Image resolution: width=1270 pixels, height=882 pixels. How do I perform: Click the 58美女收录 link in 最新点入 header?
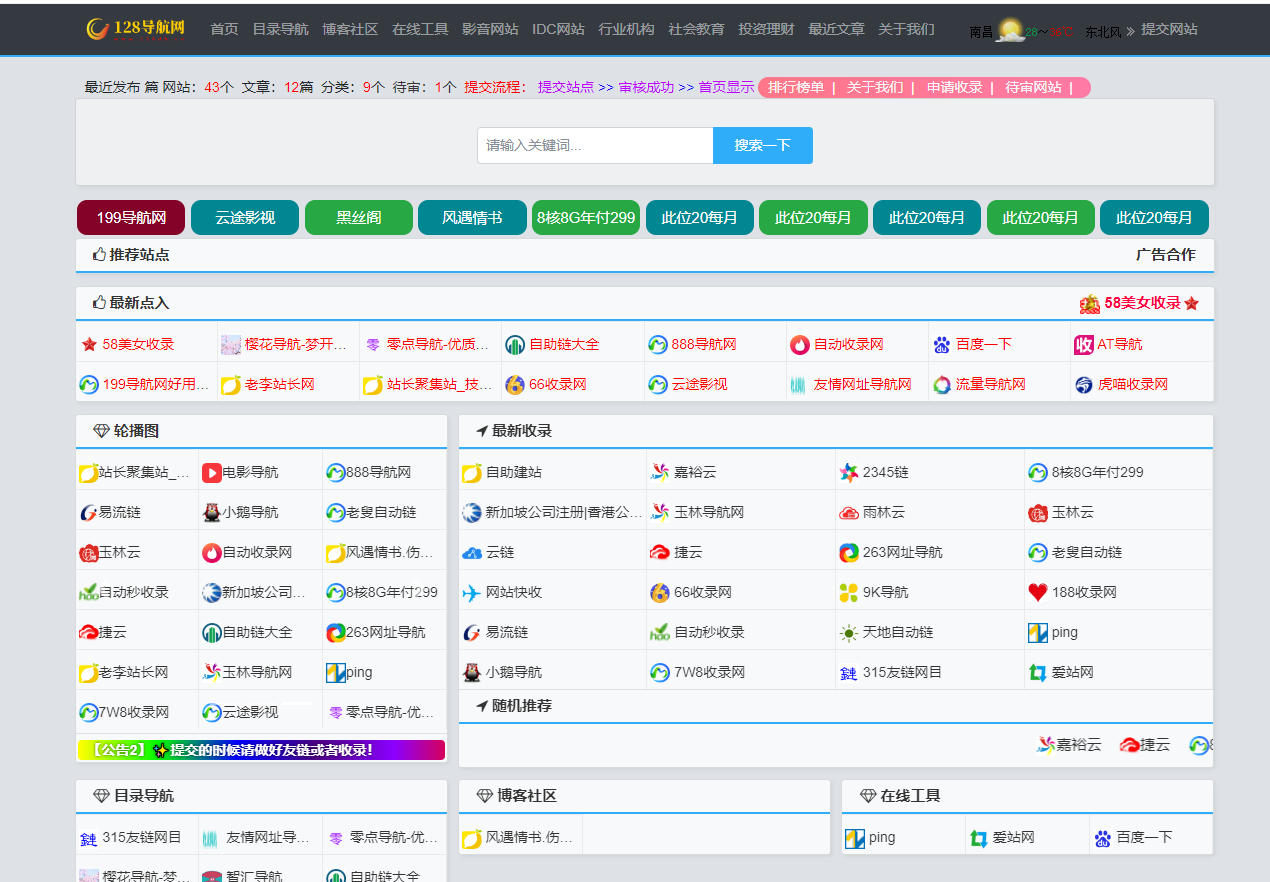pyautogui.click(x=1142, y=303)
